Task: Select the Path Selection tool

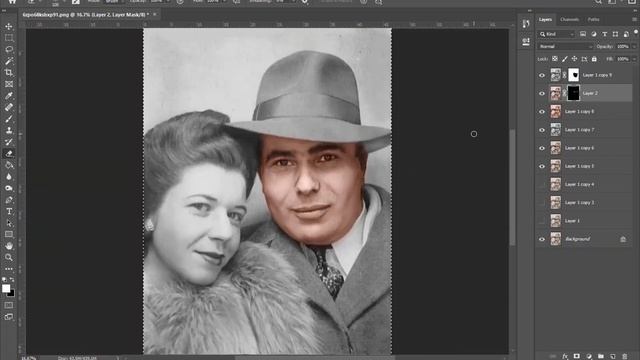Action: 9,223
